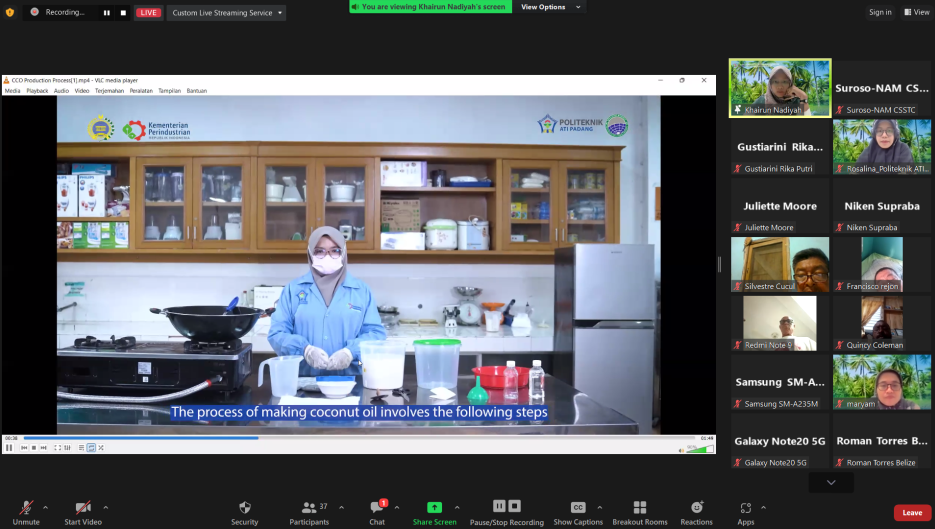Unmute the microphone

[26, 508]
